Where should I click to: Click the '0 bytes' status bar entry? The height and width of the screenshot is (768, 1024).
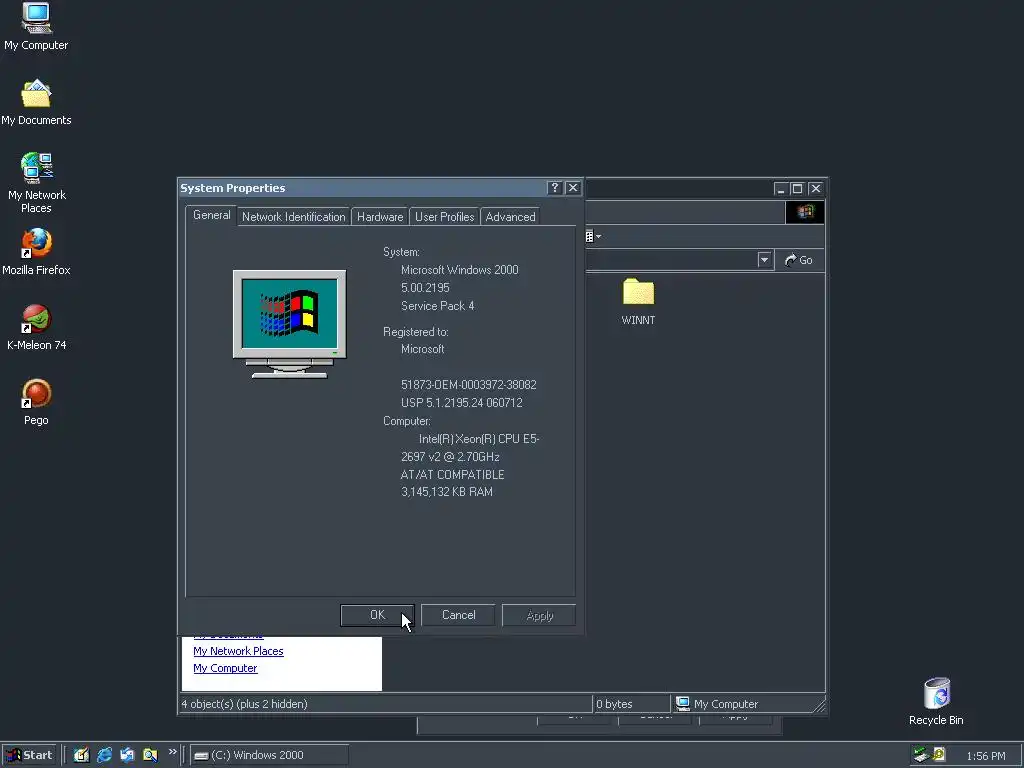click(614, 704)
